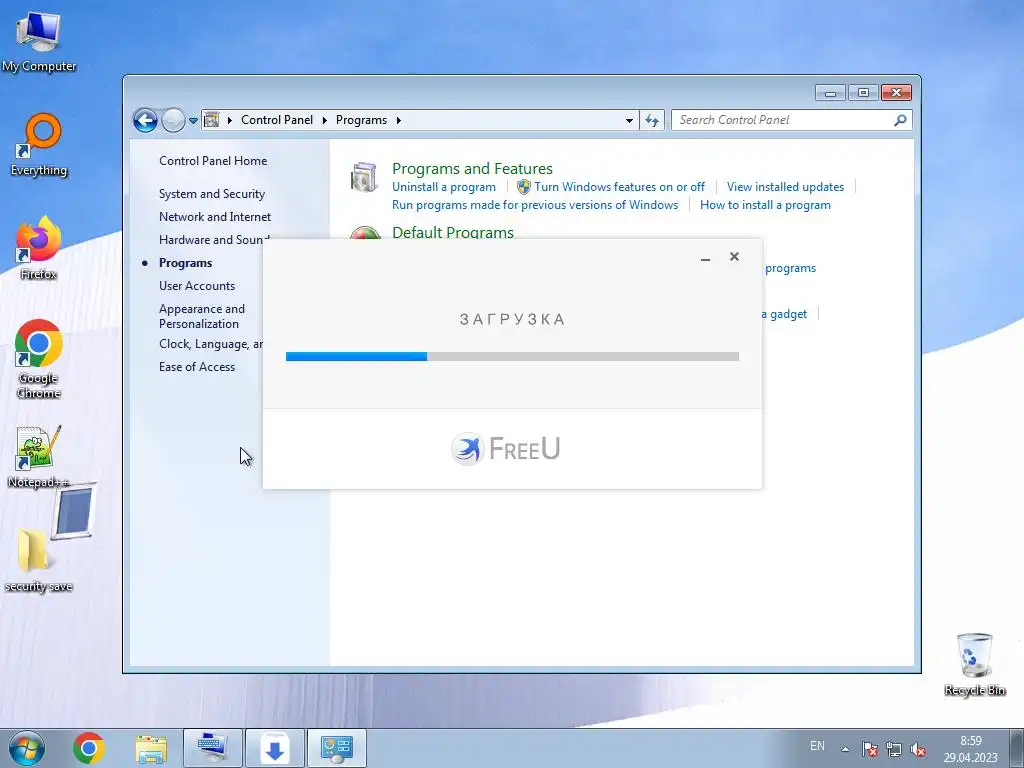Click the loading progress bar
The image size is (1024, 768).
tap(512, 357)
